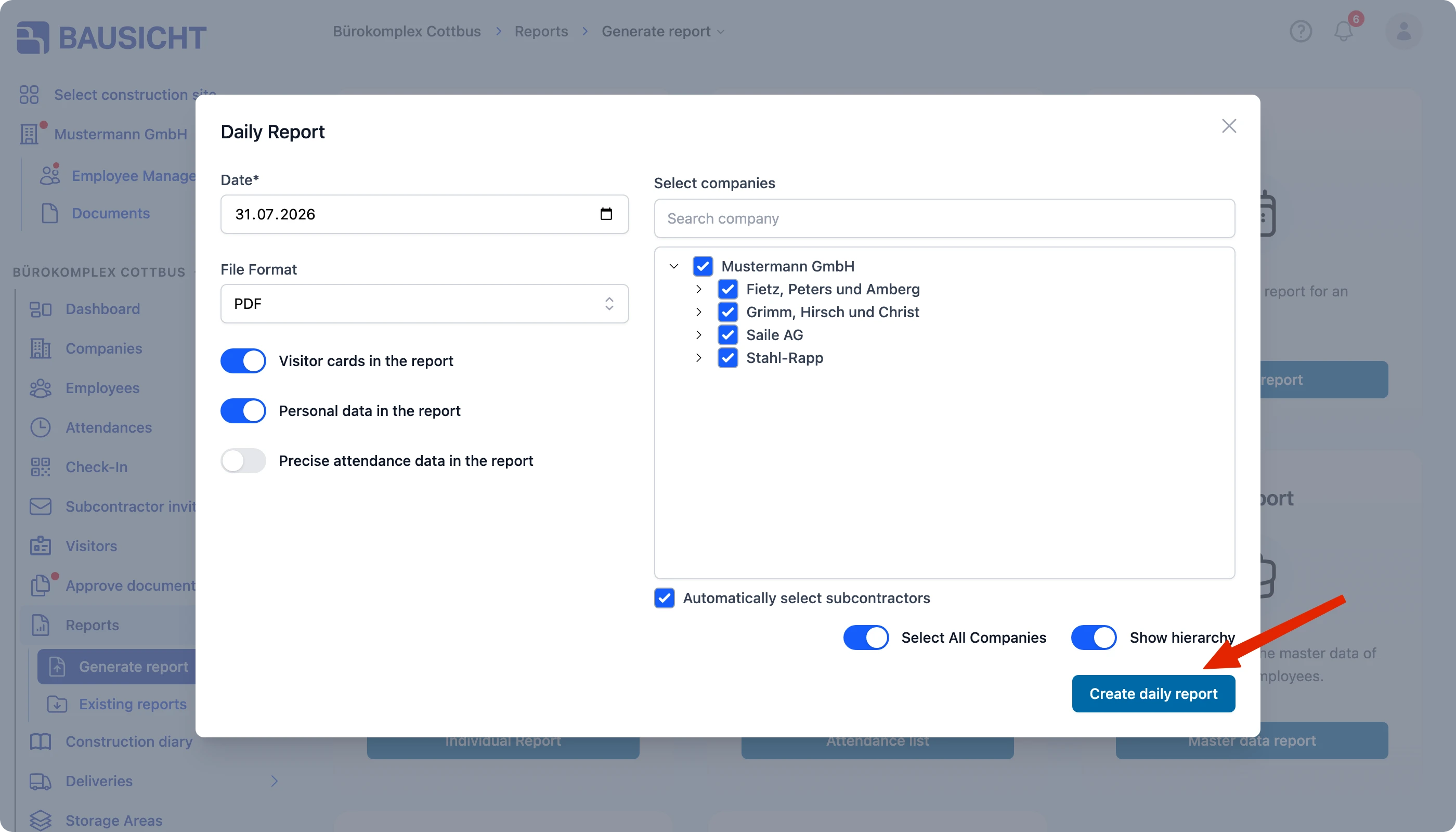Open the notifications bell icon
Image resolution: width=1456 pixels, height=832 pixels.
pos(1344,31)
